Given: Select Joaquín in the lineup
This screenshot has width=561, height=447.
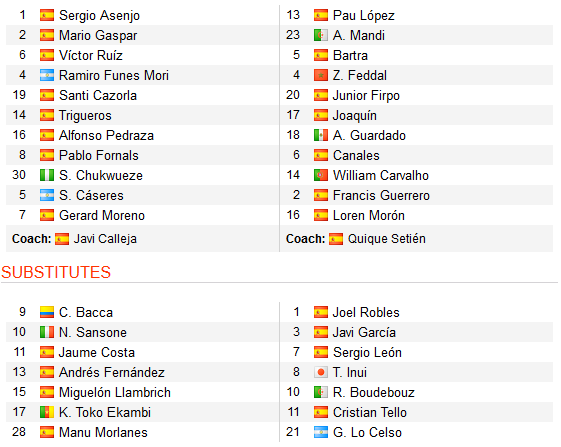Looking at the screenshot, I should [x=355, y=116].
